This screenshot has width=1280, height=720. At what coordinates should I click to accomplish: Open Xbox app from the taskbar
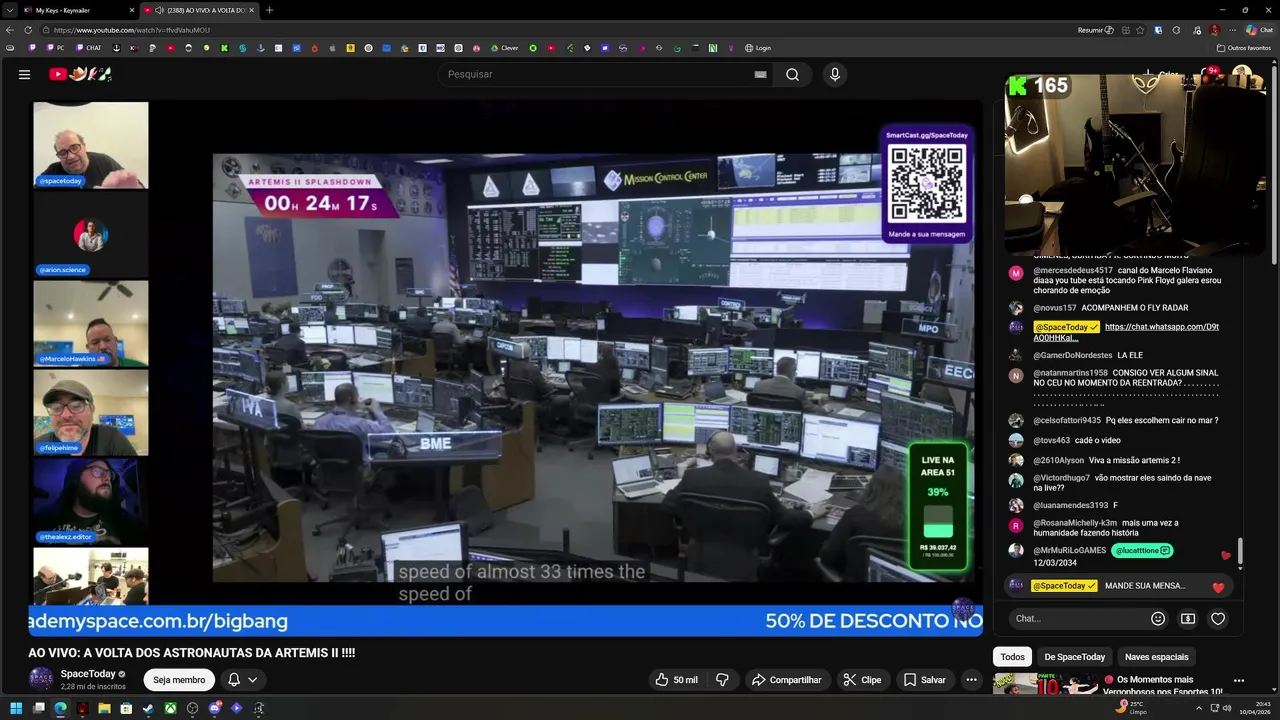pos(170,708)
